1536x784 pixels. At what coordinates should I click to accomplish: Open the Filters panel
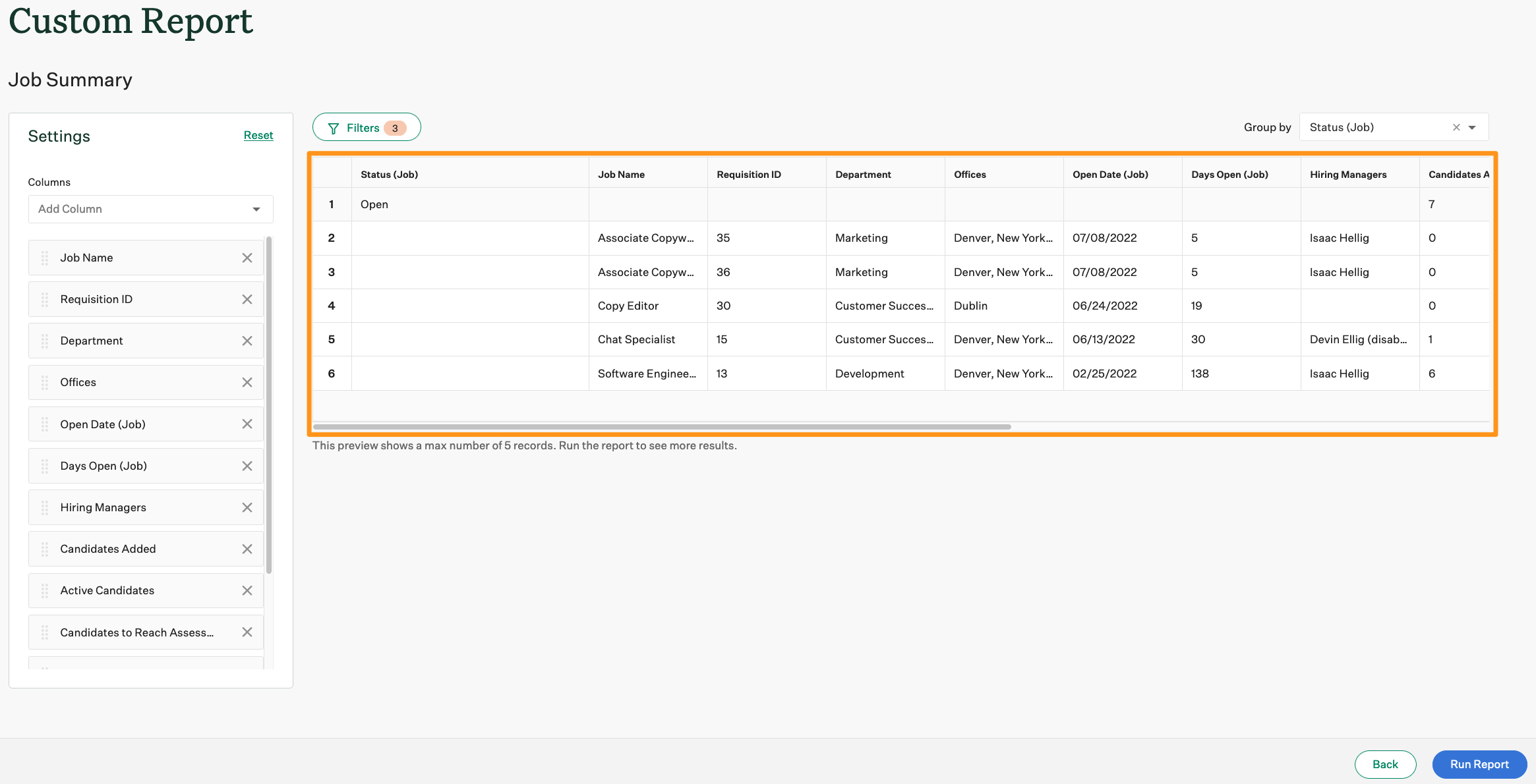[x=367, y=127]
